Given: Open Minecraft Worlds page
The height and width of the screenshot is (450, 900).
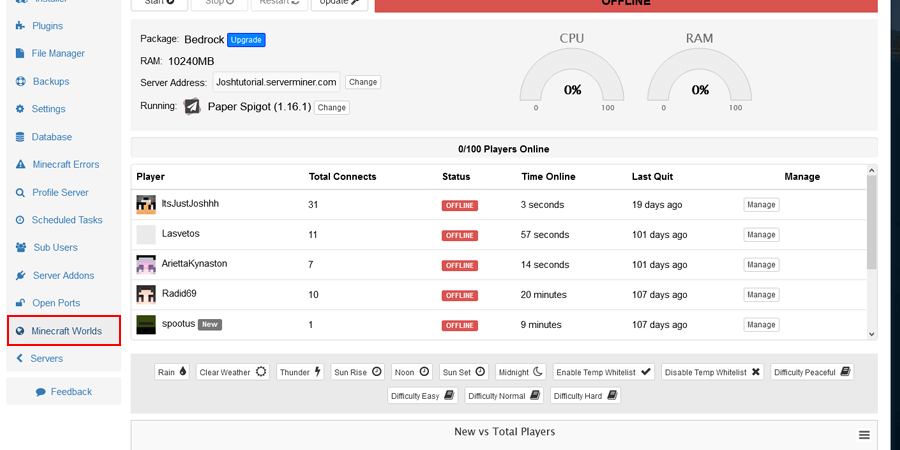Looking at the screenshot, I should click(67, 331).
